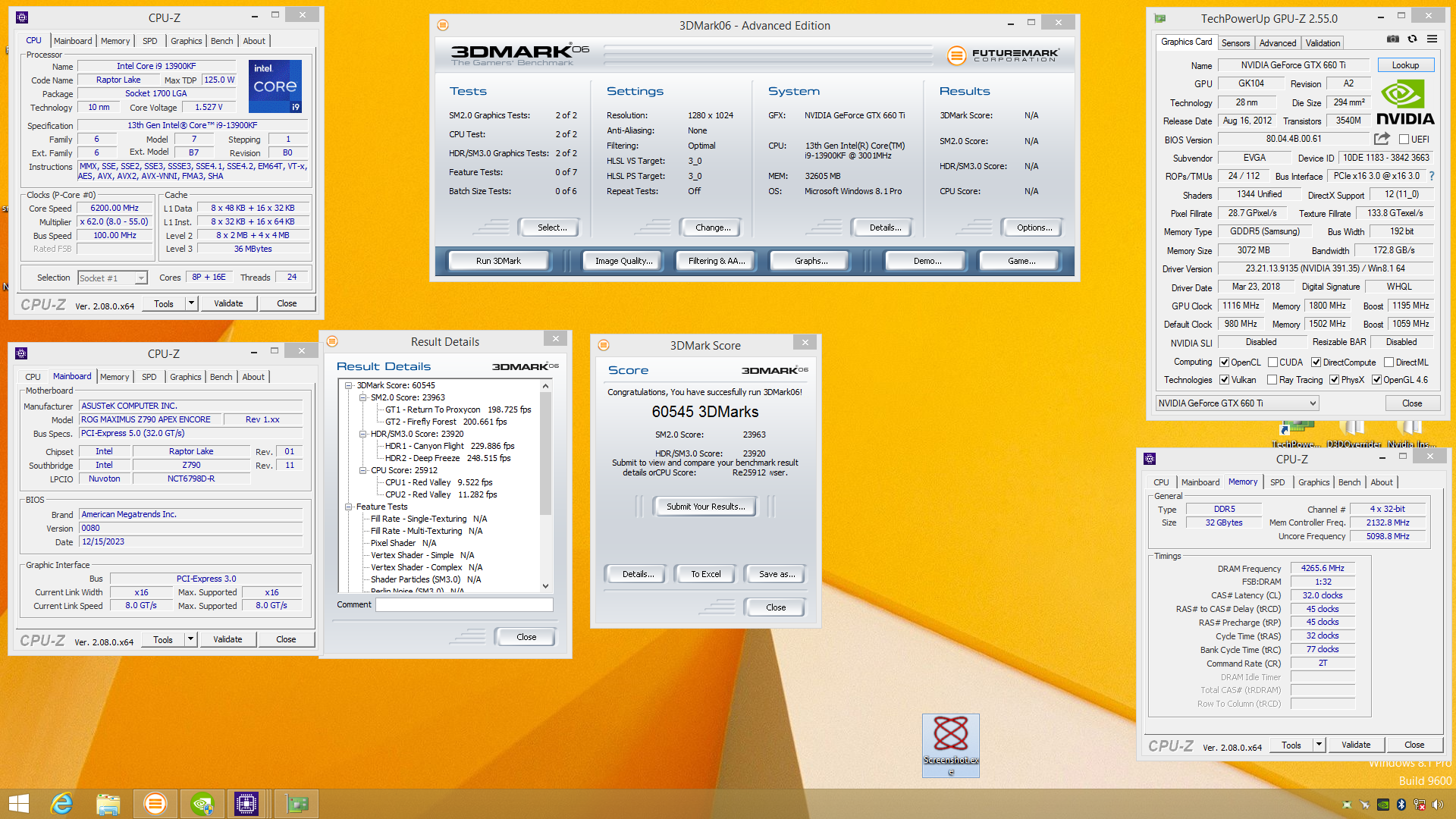Screen dimensions: 1456x819
Task: Click the GPU-Z taskbar icon
Action: [297, 804]
